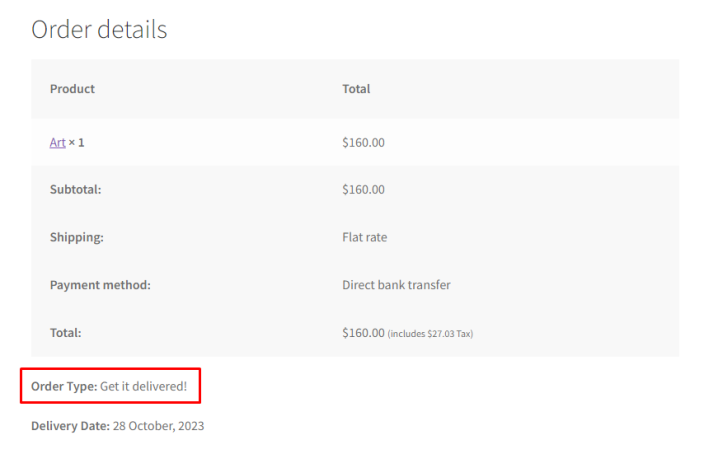
Task: Click the Art item price $160.00
Action: coord(363,143)
